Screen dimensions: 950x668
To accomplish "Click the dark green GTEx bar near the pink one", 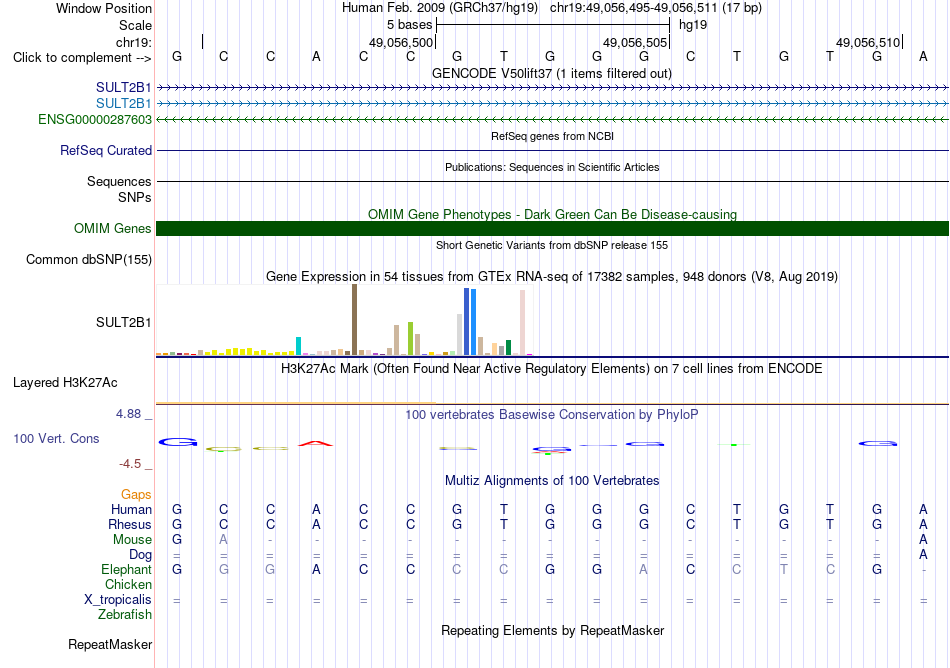I will (508, 348).
